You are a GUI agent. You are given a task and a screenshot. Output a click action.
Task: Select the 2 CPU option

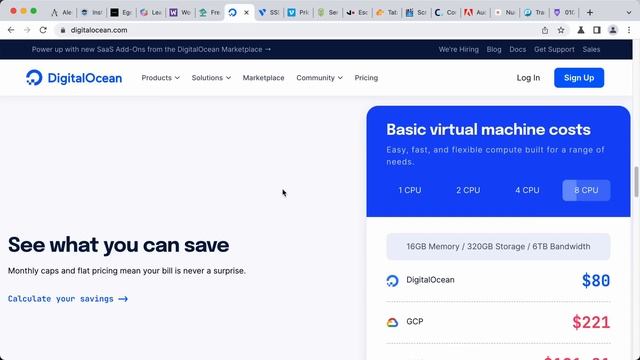(468, 190)
